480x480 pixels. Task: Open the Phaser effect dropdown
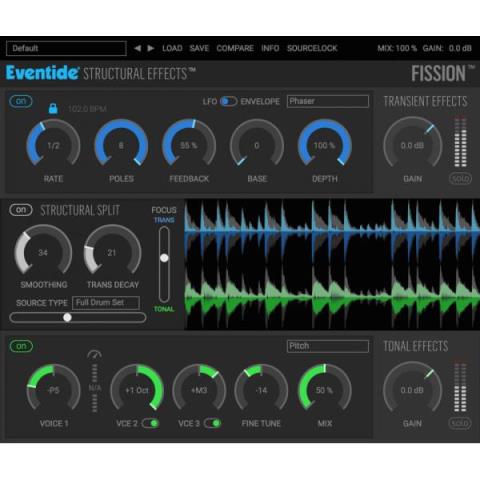point(328,101)
